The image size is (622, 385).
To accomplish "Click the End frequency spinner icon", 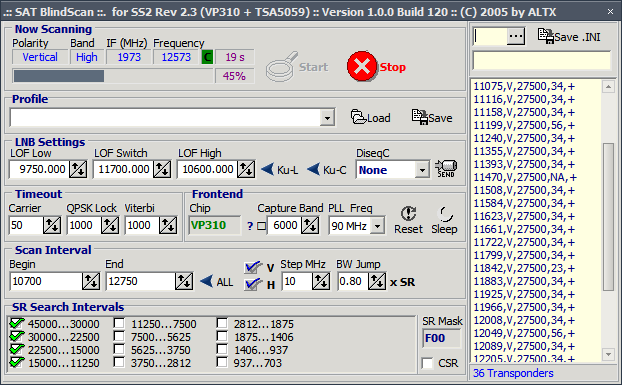I will tap(184, 282).
